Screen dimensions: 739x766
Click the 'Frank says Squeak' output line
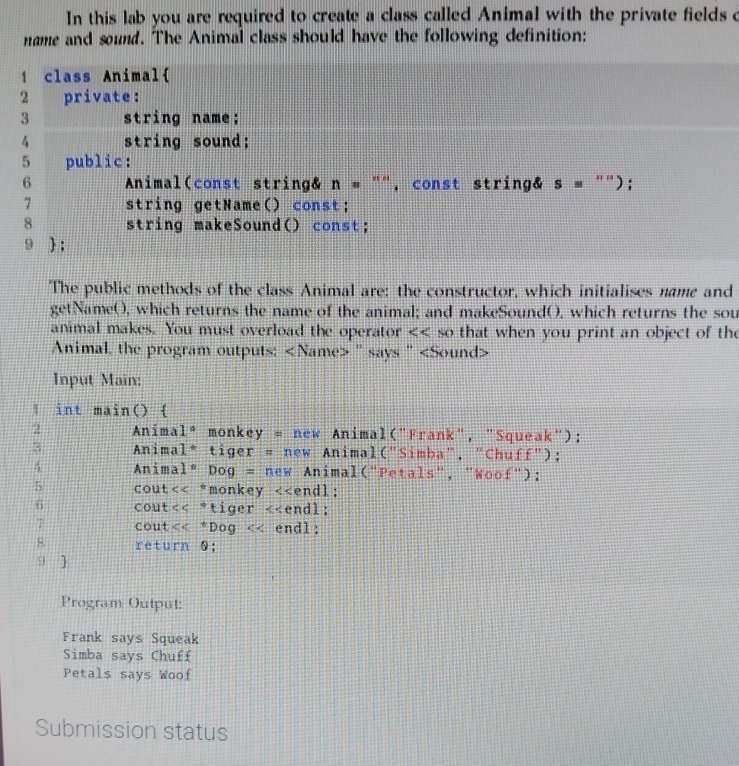point(130,638)
